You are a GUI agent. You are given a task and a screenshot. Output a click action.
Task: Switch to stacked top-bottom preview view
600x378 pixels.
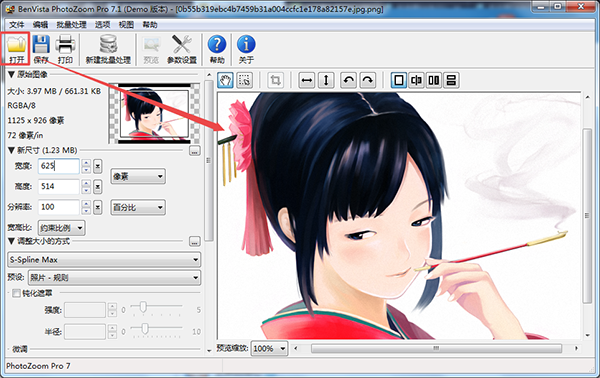click(452, 80)
